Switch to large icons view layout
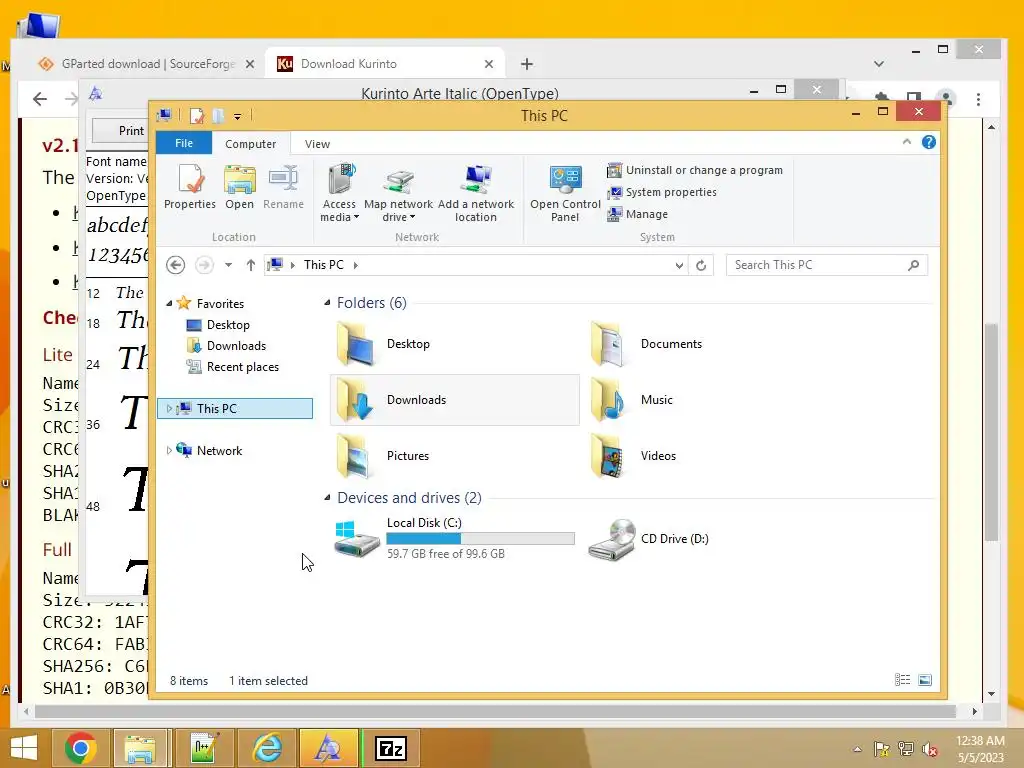The height and width of the screenshot is (768, 1024). pyautogui.click(x=925, y=680)
